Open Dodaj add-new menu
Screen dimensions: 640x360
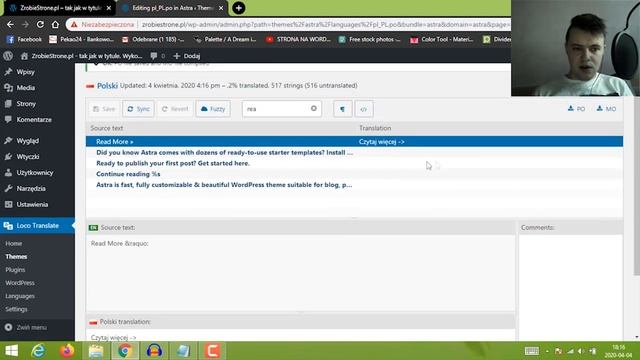pyautogui.click(x=187, y=56)
